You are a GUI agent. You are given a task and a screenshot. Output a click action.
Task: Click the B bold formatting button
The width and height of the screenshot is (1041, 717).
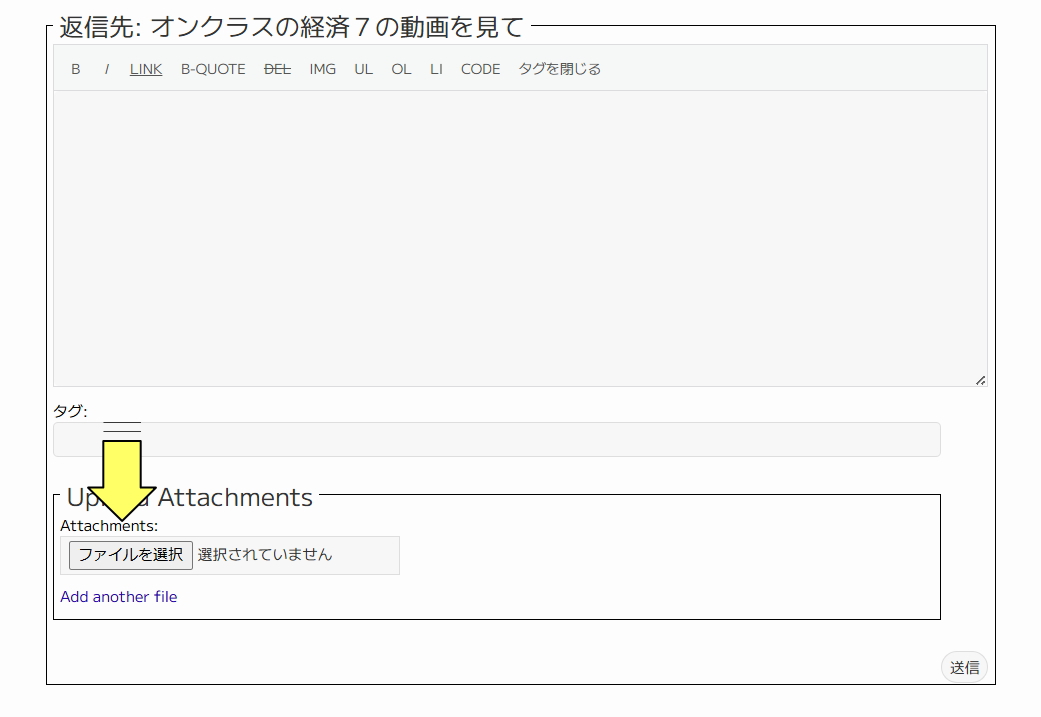76,69
